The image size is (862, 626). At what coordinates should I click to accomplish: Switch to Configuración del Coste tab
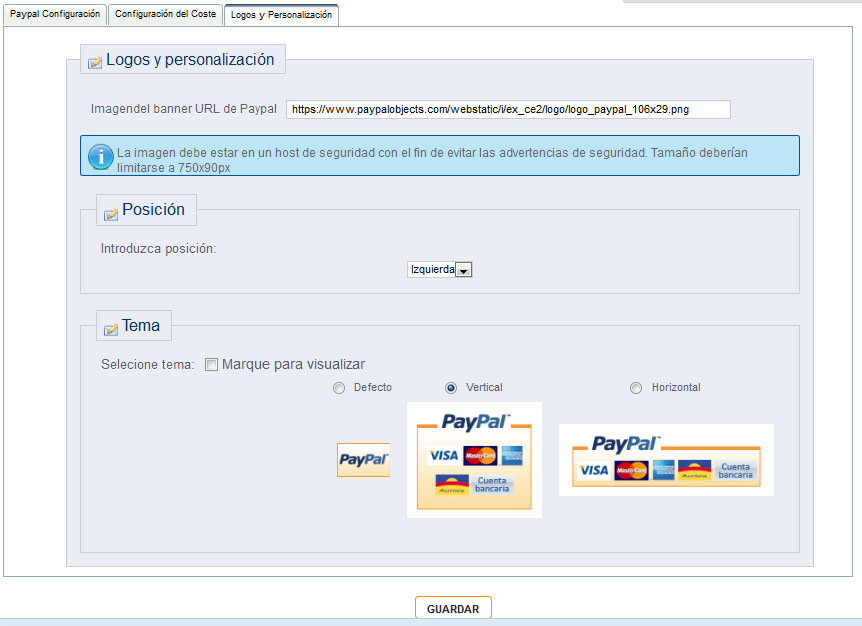click(x=165, y=14)
